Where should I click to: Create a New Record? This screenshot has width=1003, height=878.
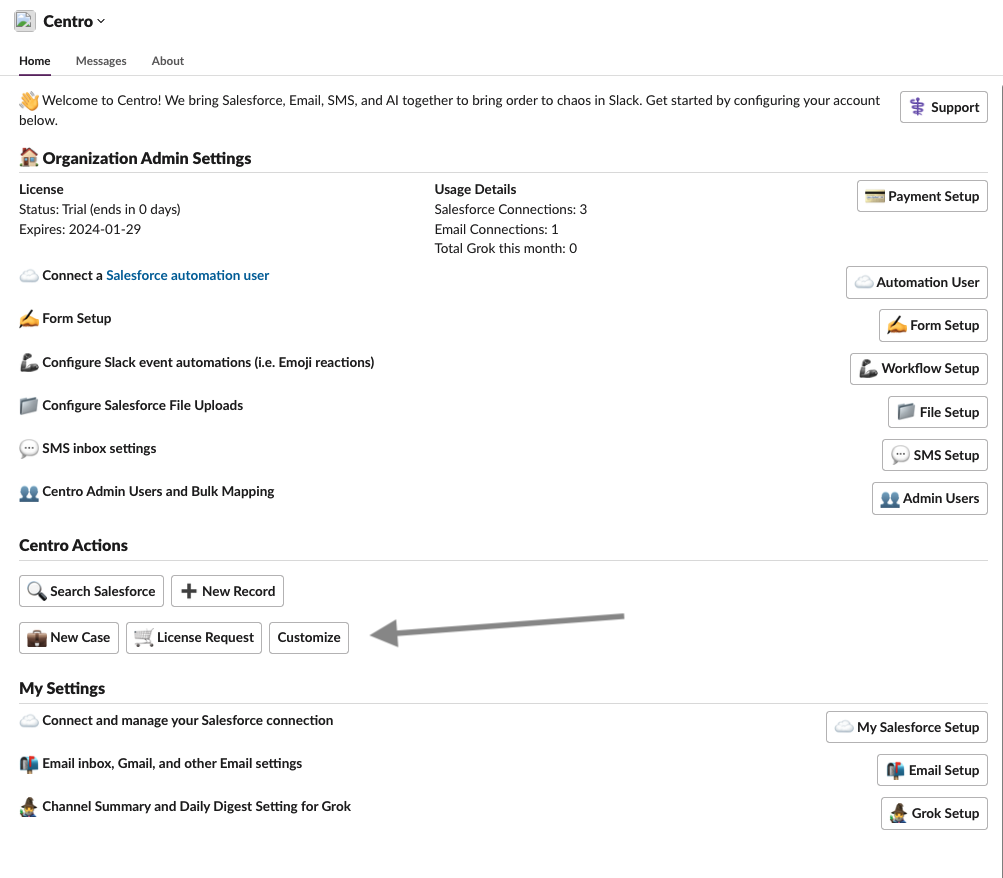227,591
